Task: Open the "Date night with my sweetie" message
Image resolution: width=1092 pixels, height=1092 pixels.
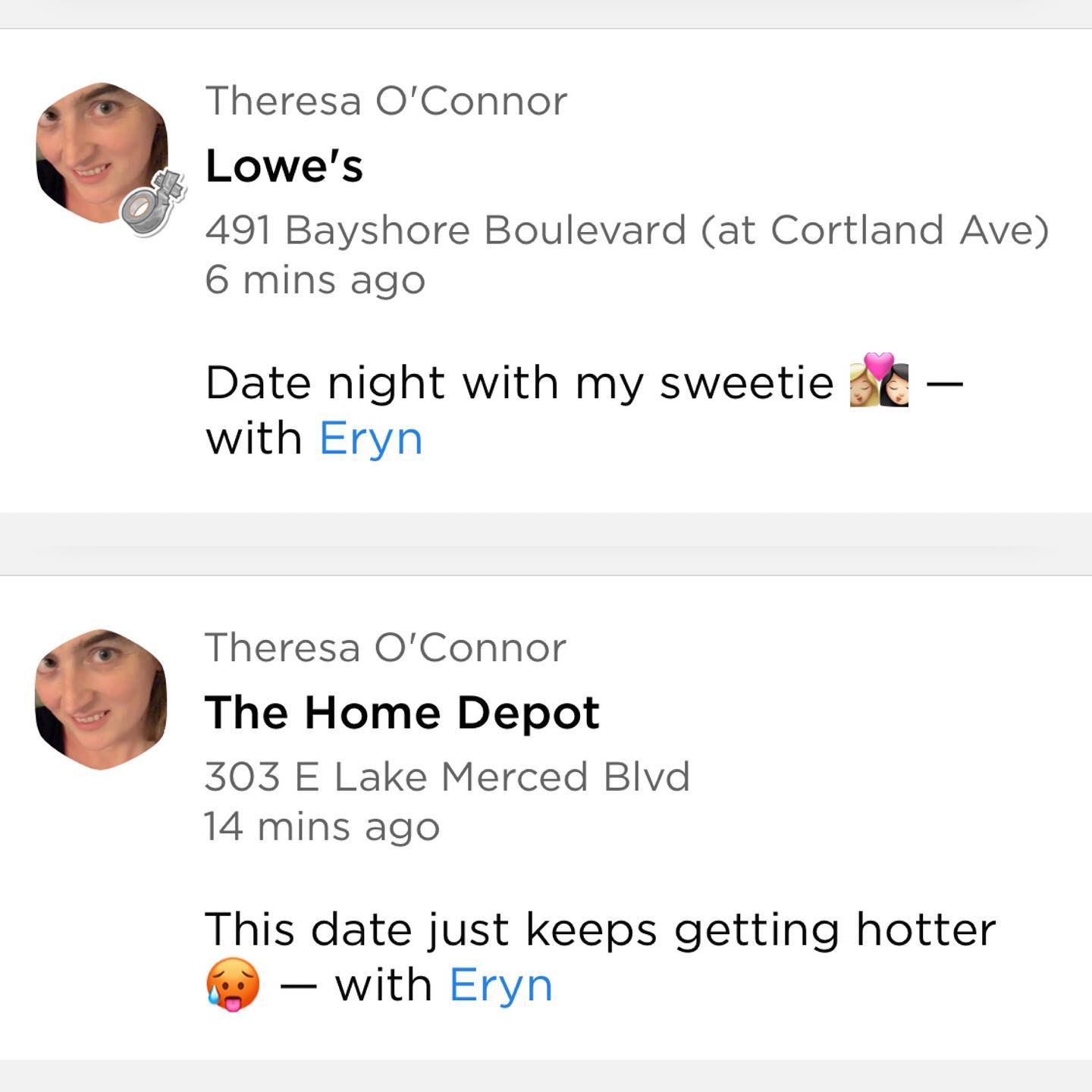Action: (519, 382)
